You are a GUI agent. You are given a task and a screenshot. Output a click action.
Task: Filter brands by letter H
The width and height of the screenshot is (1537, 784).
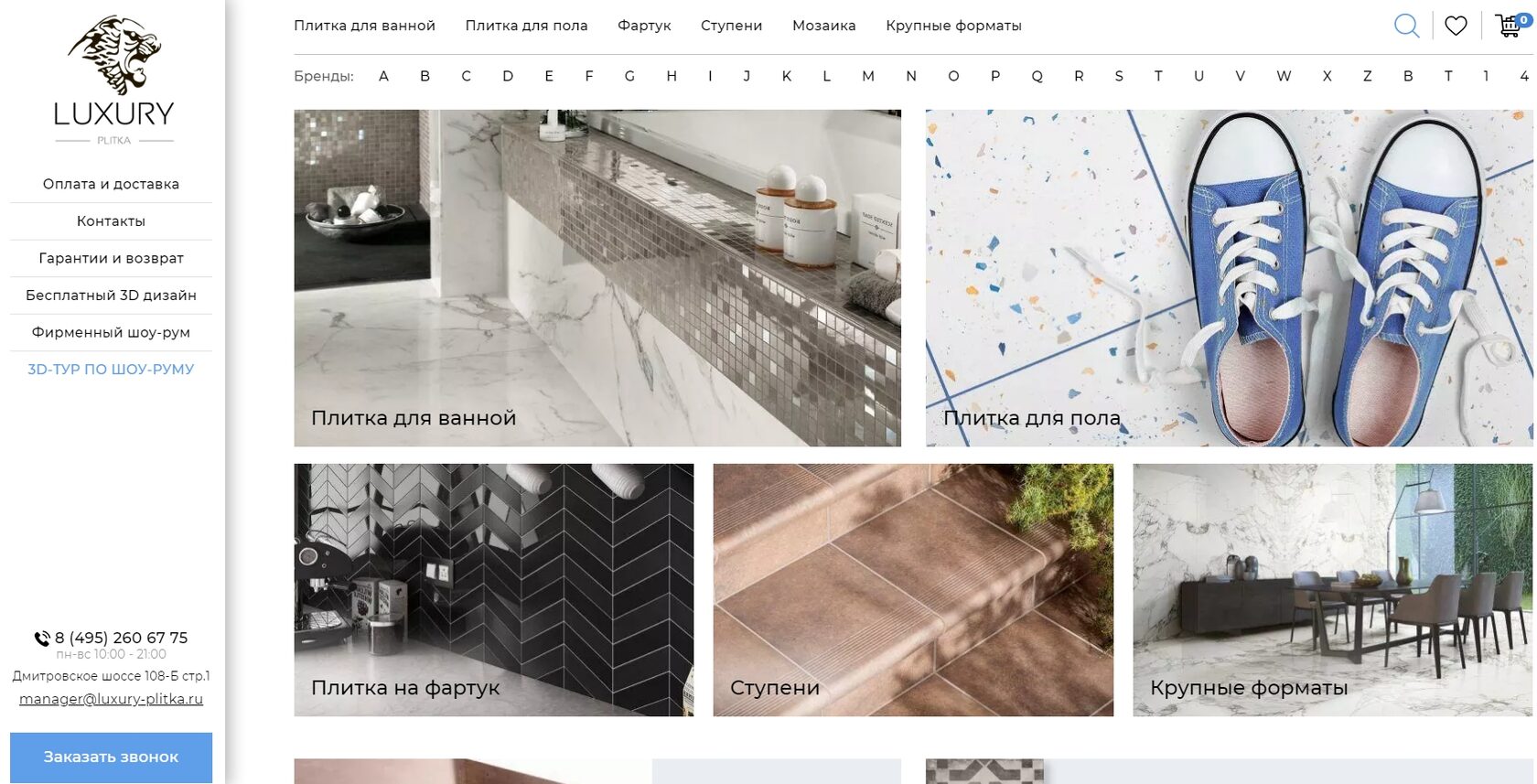(x=672, y=76)
